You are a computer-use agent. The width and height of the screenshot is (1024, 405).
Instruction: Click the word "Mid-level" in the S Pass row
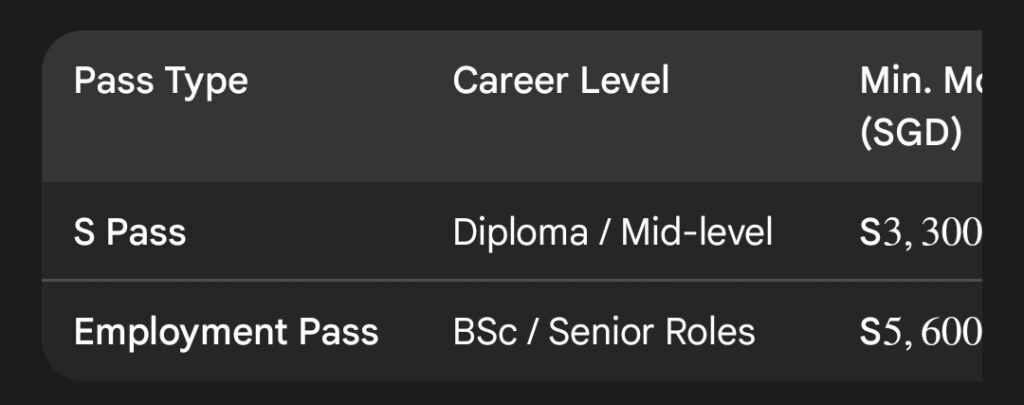[x=697, y=233]
